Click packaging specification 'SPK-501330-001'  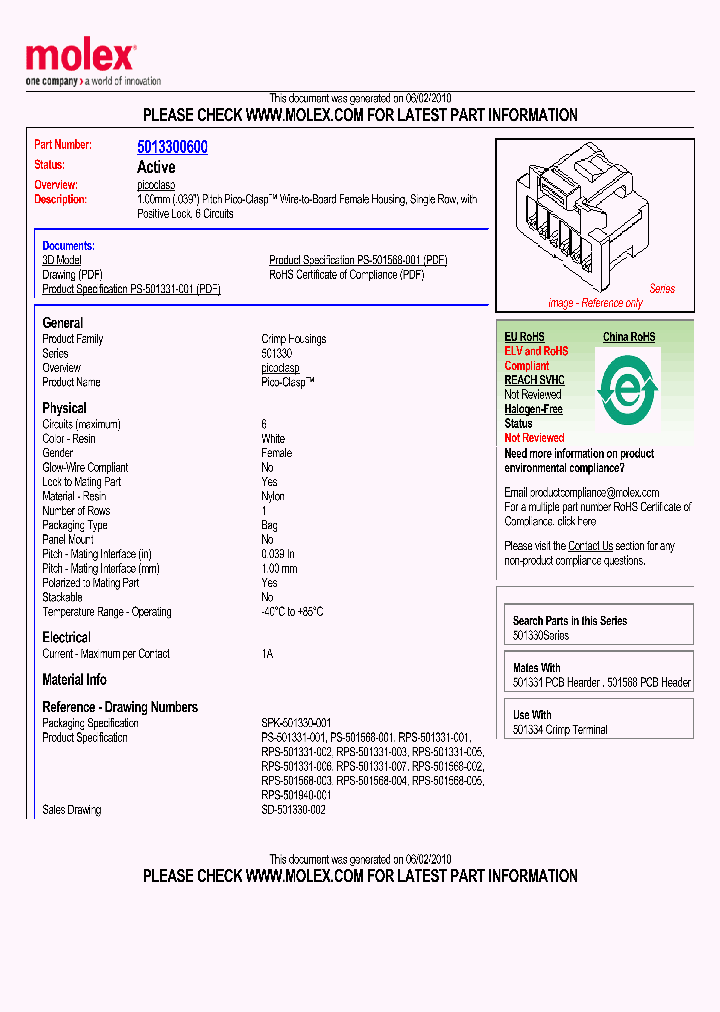(296, 723)
